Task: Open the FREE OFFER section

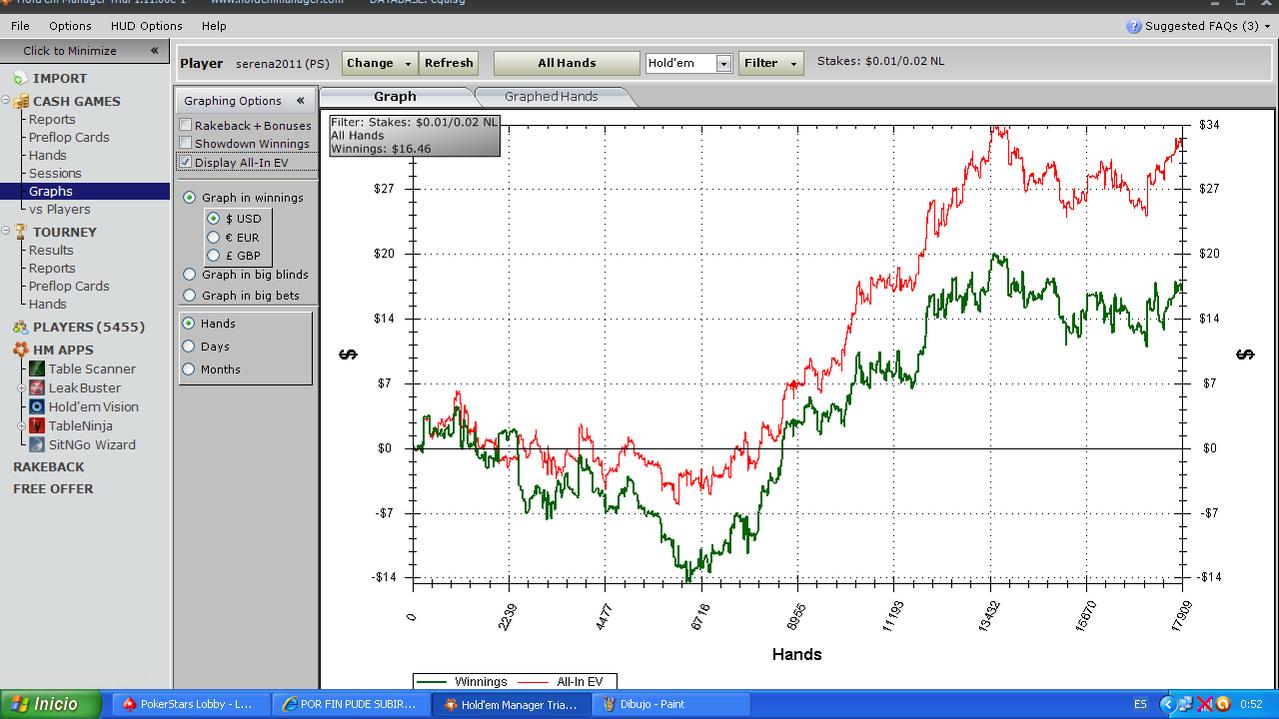Action: pyautogui.click(x=53, y=489)
